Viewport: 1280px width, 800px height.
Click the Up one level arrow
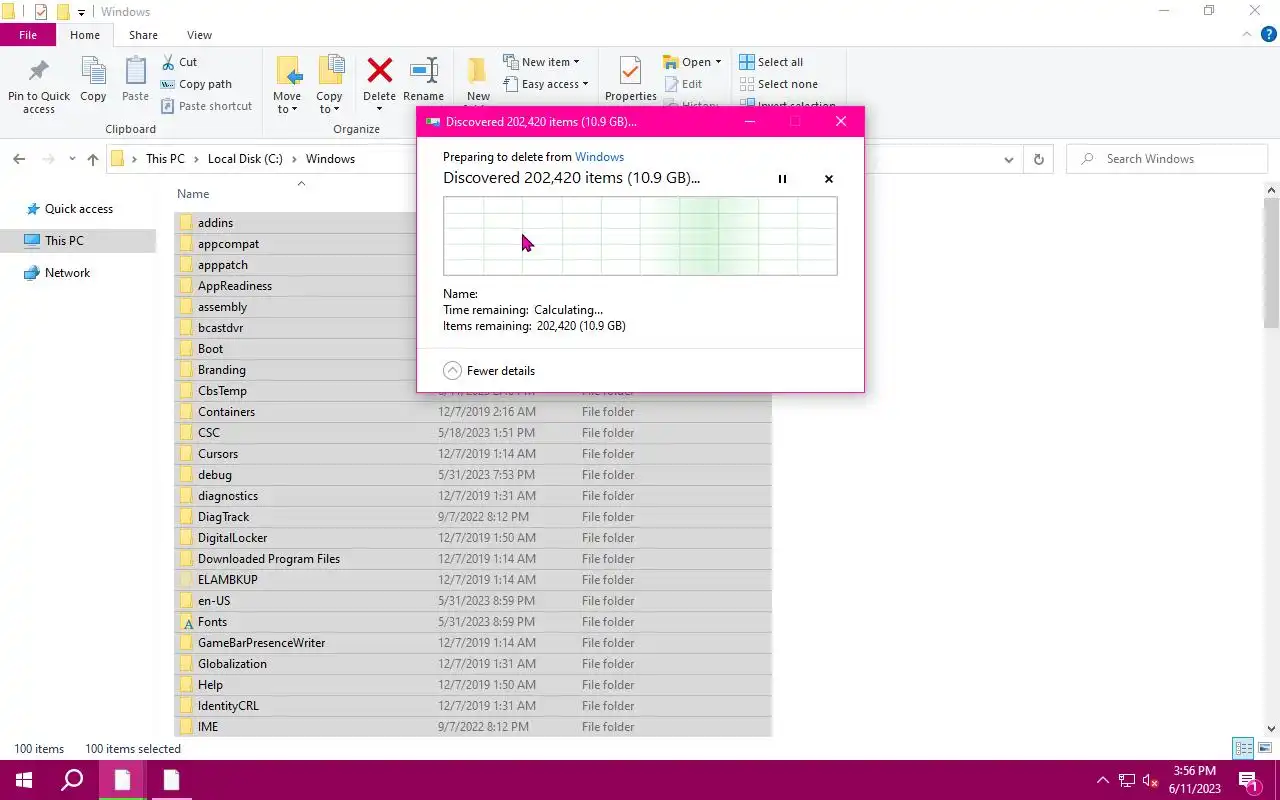click(x=93, y=159)
